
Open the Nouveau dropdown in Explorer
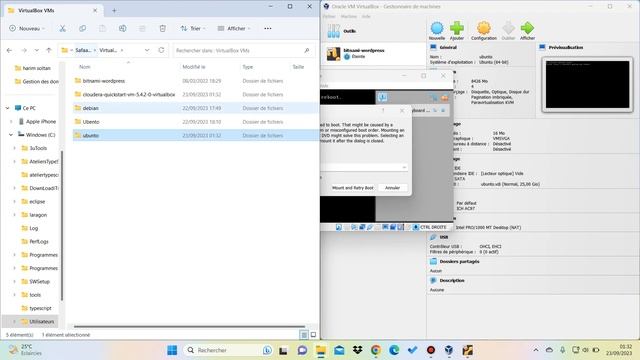click(27, 28)
